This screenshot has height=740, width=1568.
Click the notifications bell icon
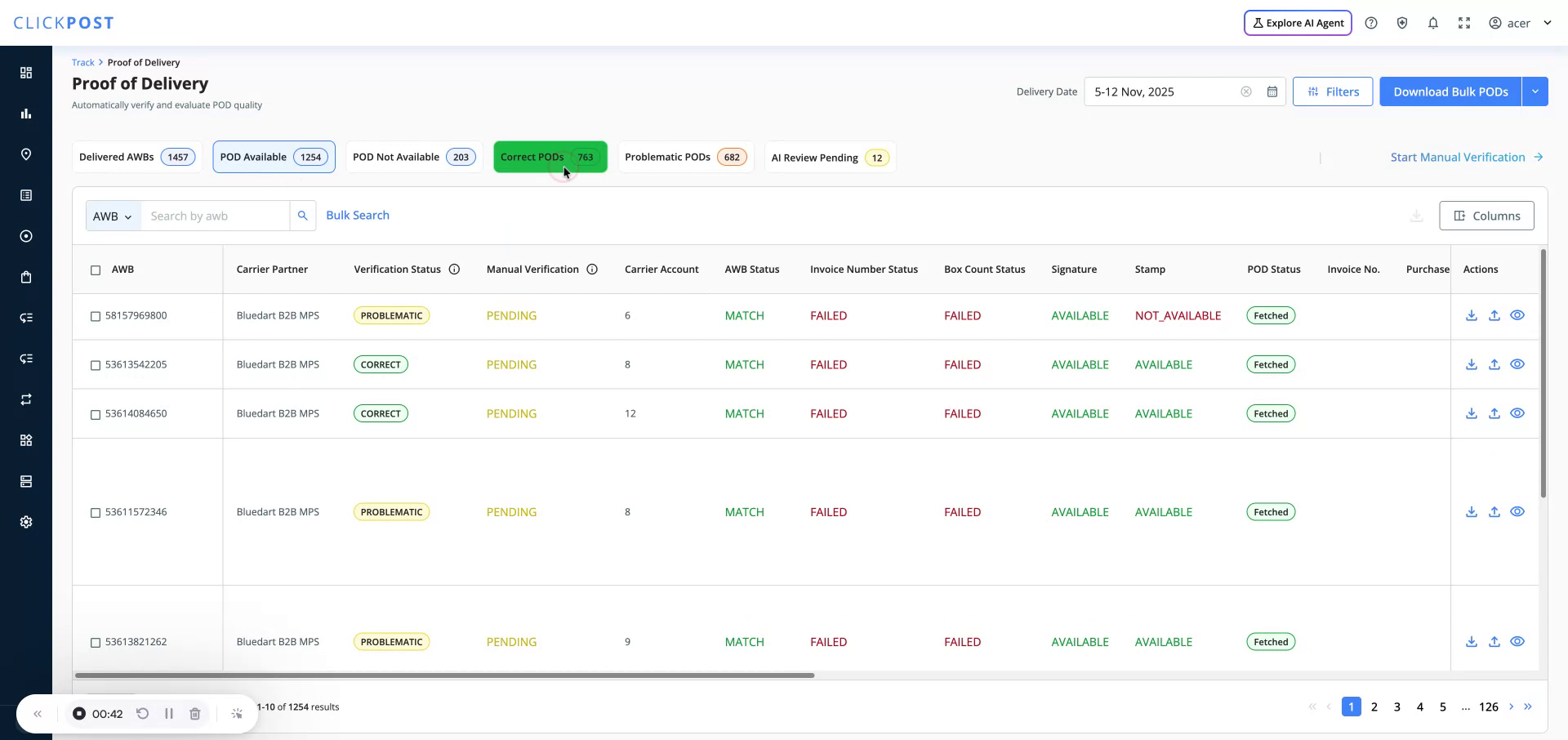(x=1433, y=22)
